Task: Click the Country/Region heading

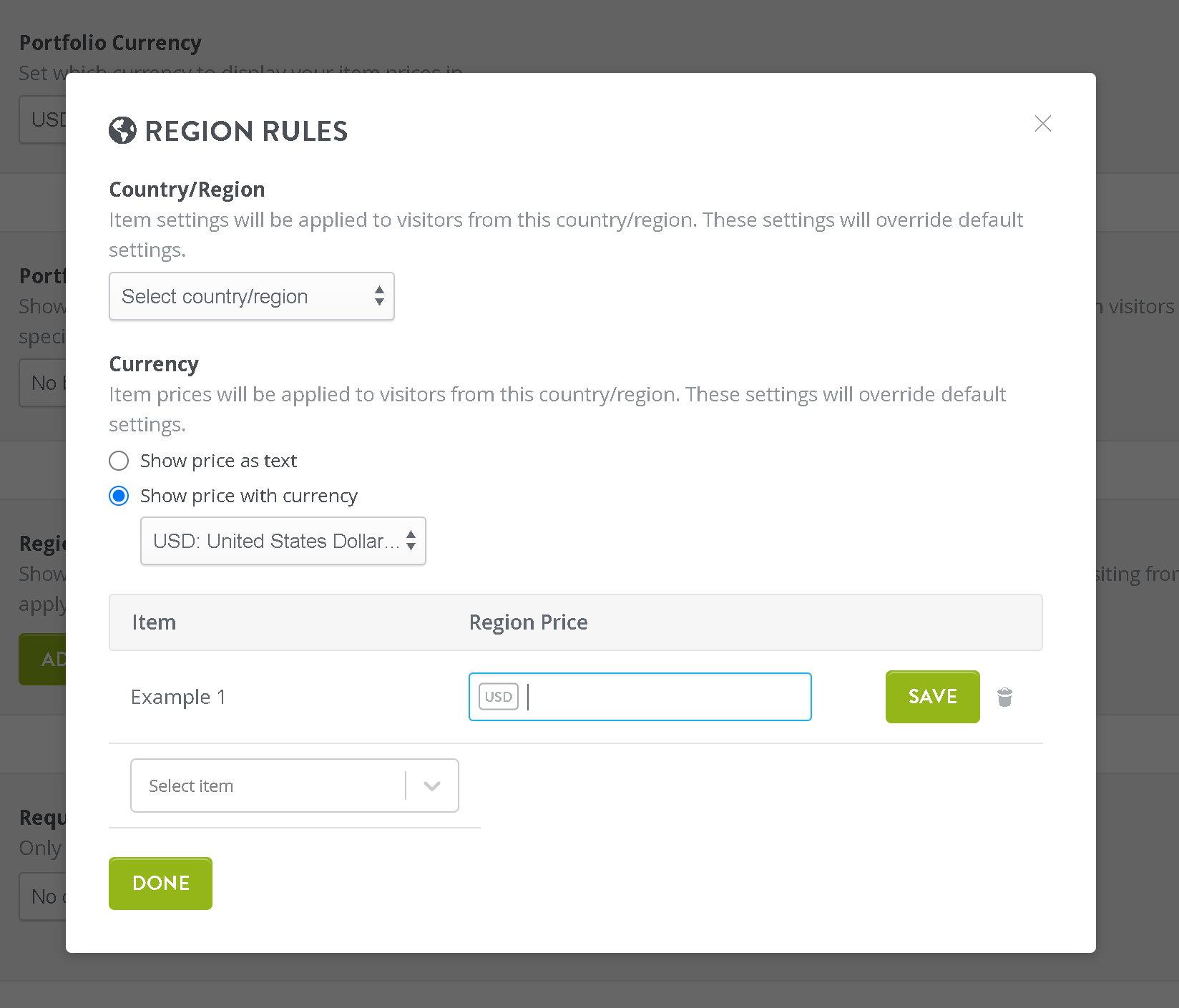Action: [x=187, y=190]
